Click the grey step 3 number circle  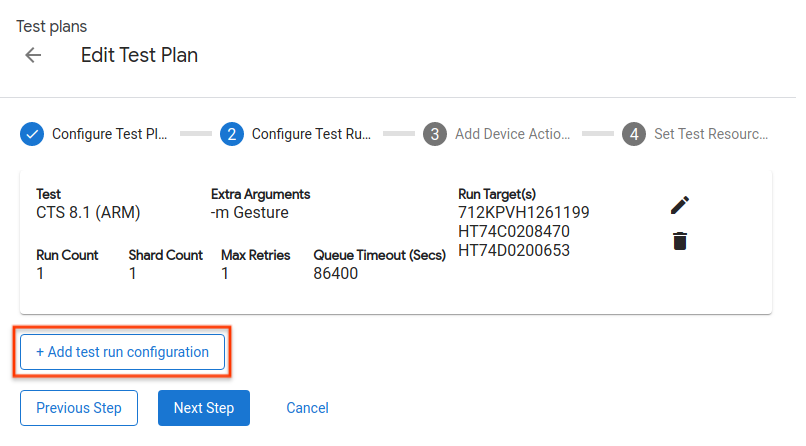point(434,134)
